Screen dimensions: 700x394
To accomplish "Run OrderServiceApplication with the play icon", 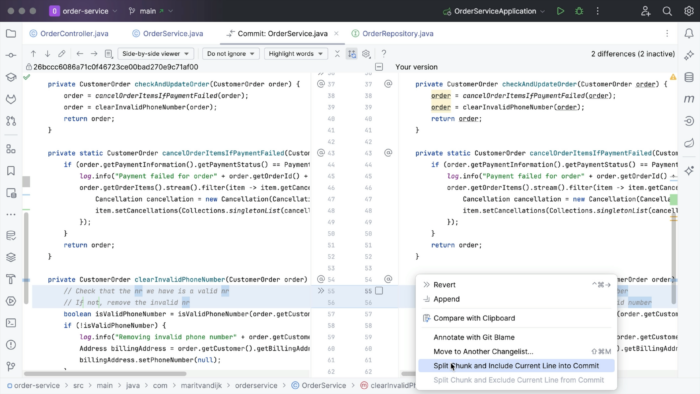I will coord(560,11).
